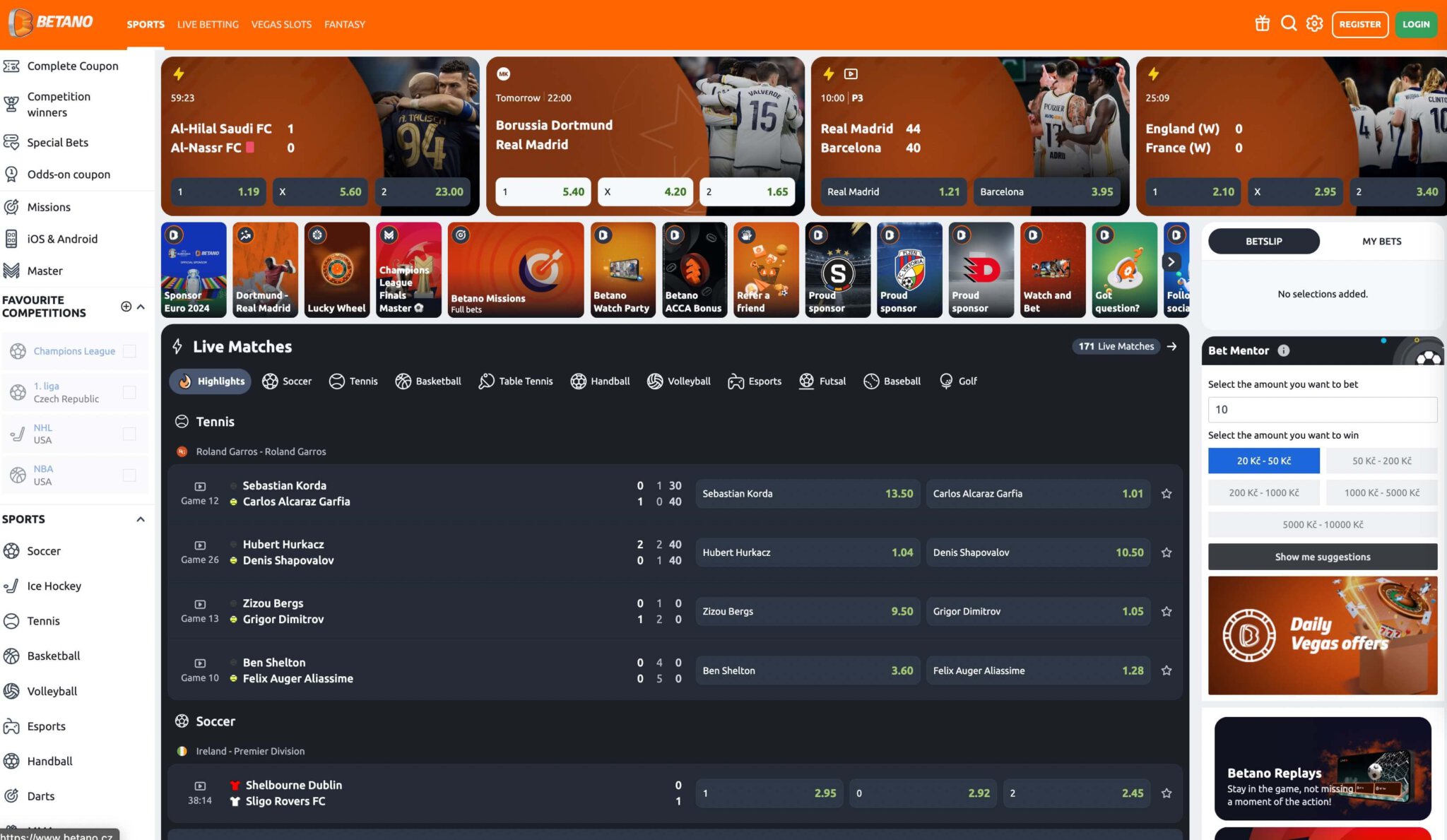Click Show me suggestions
The image size is (1447, 840).
(1323, 557)
